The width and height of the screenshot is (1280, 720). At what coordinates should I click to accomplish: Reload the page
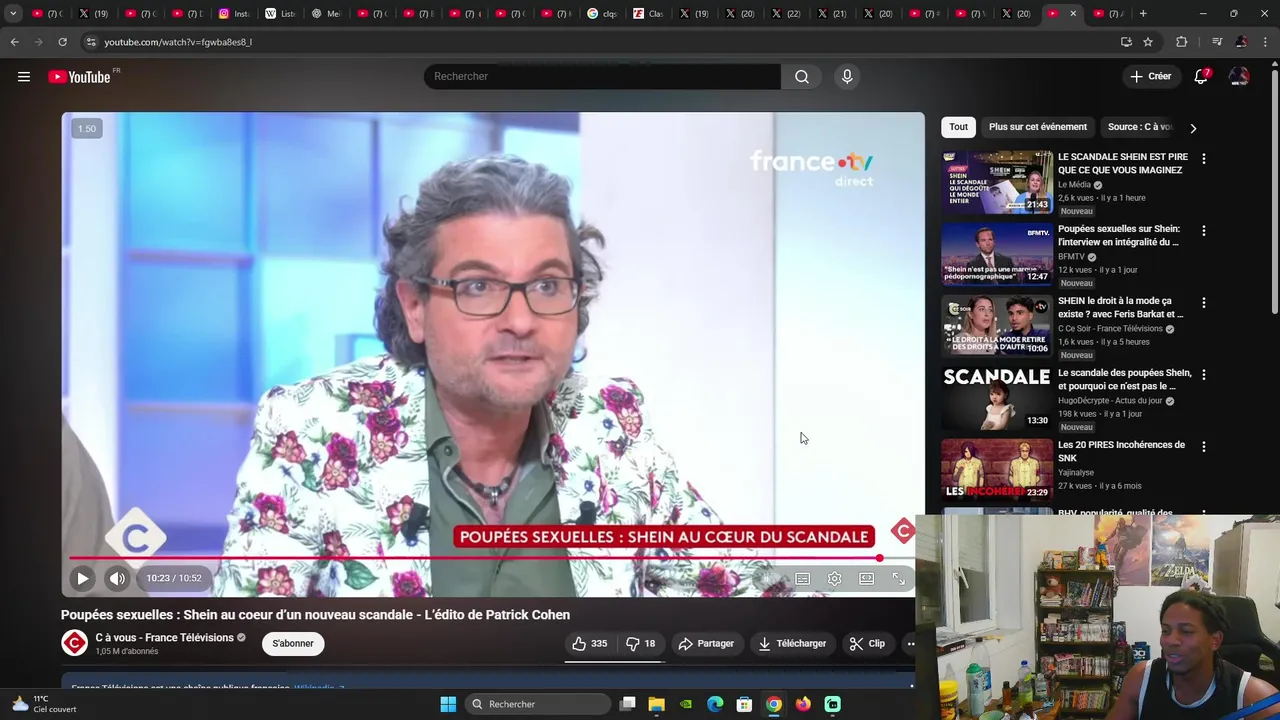coord(62,42)
